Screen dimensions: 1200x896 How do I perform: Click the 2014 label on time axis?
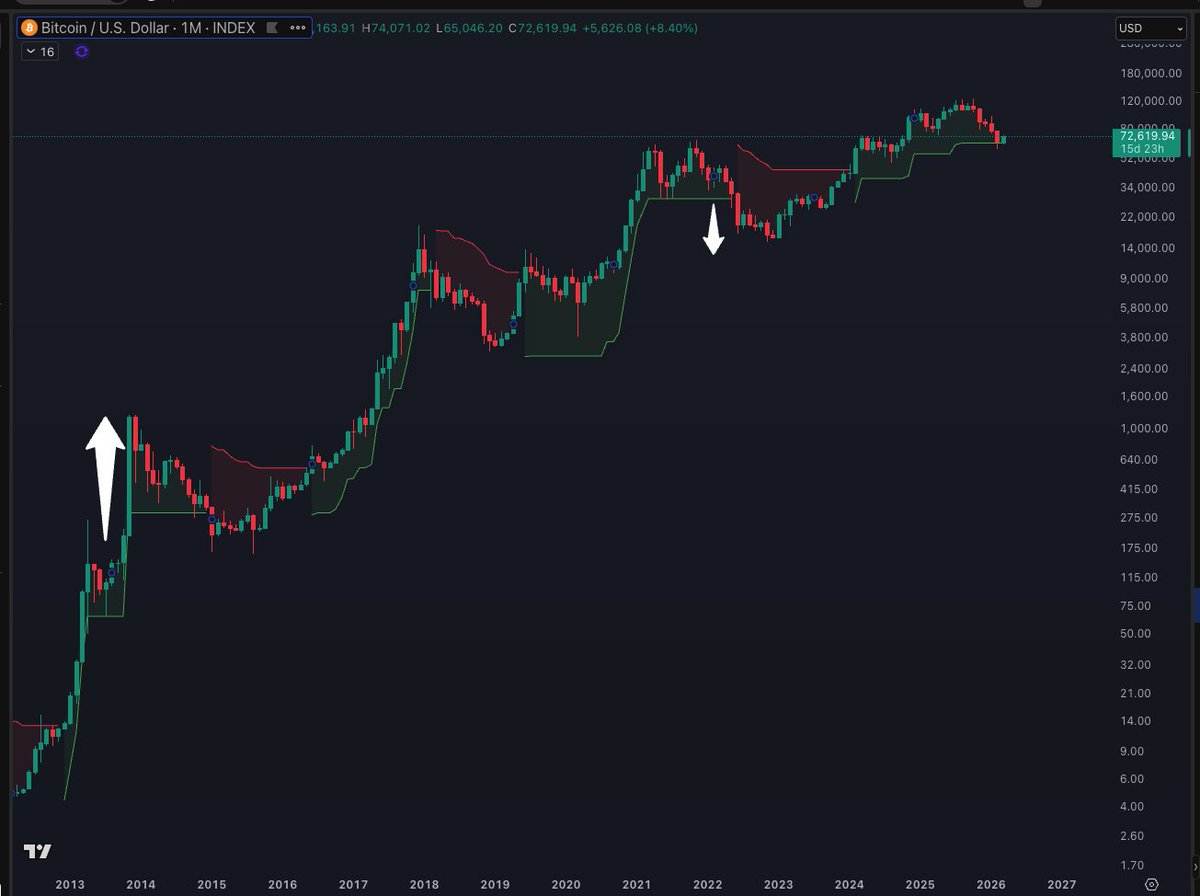point(141,885)
